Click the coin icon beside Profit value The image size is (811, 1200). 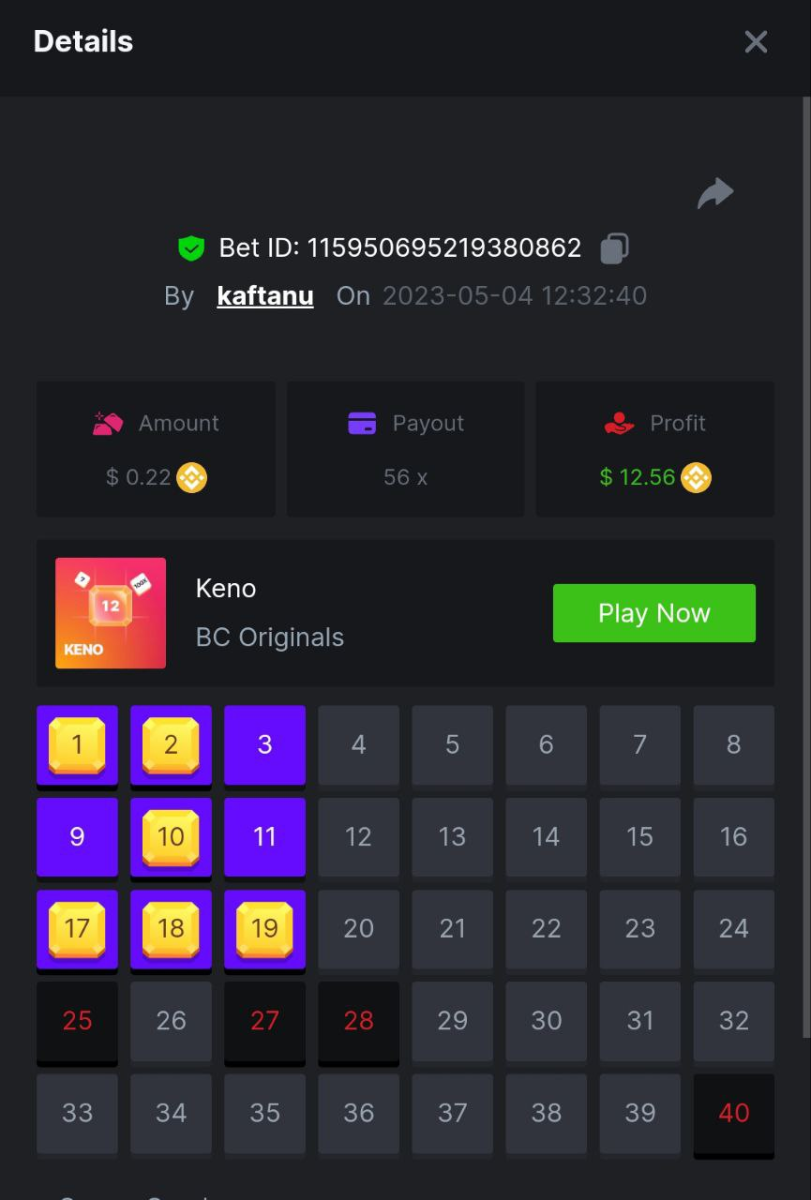coord(696,478)
